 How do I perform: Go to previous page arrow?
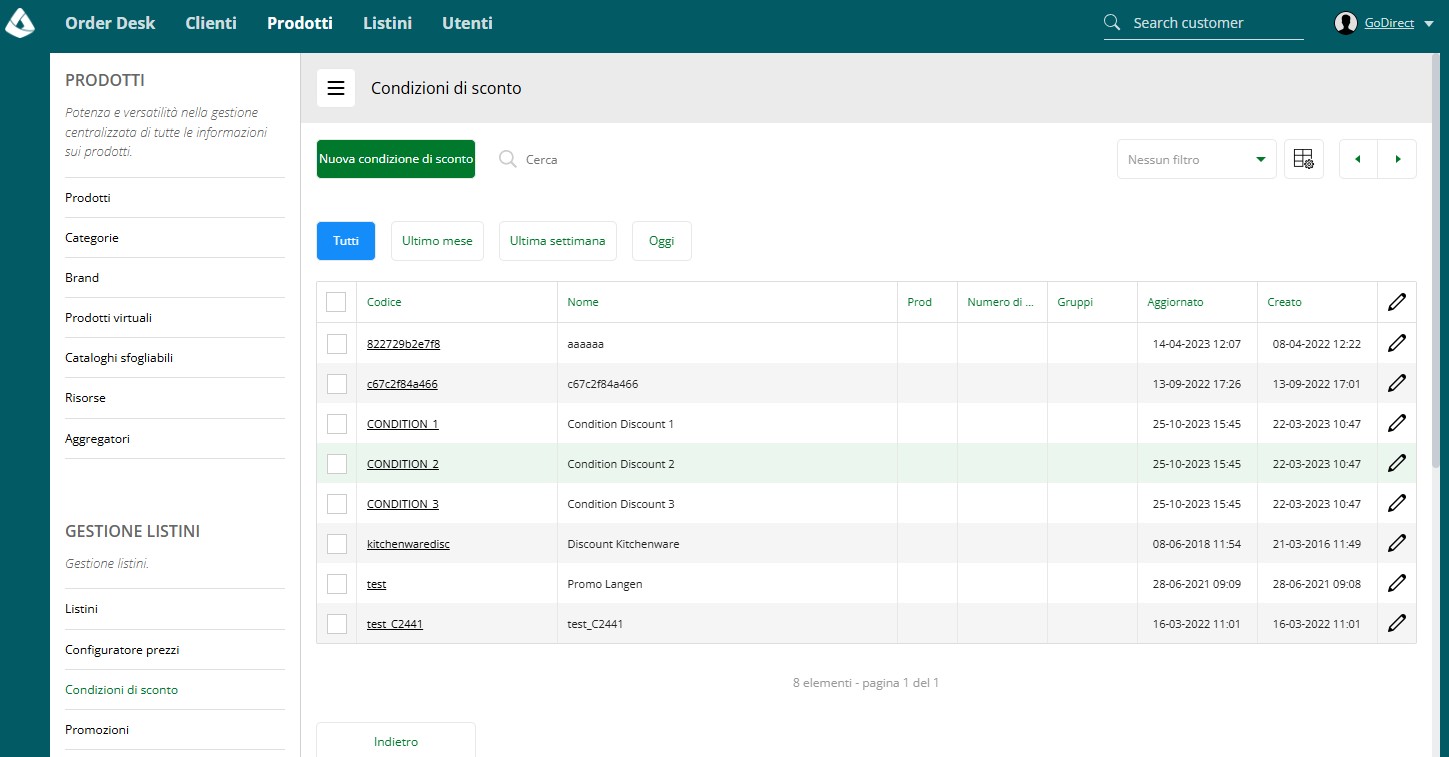tap(1358, 159)
